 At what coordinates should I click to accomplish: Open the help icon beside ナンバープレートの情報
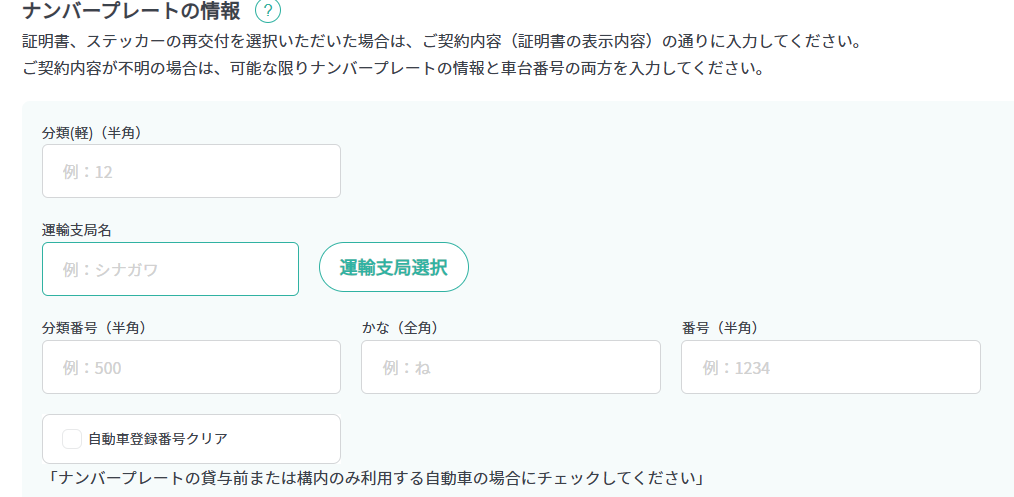point(268,11)
